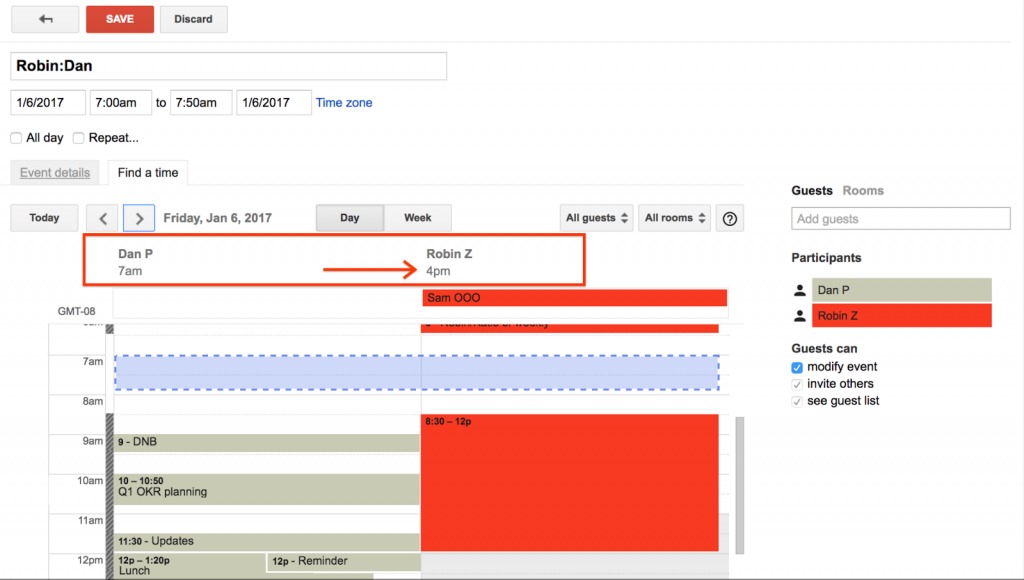
Task: Toggle guests can see guest list
Action: pyautogui.click(x=797, y=401)
